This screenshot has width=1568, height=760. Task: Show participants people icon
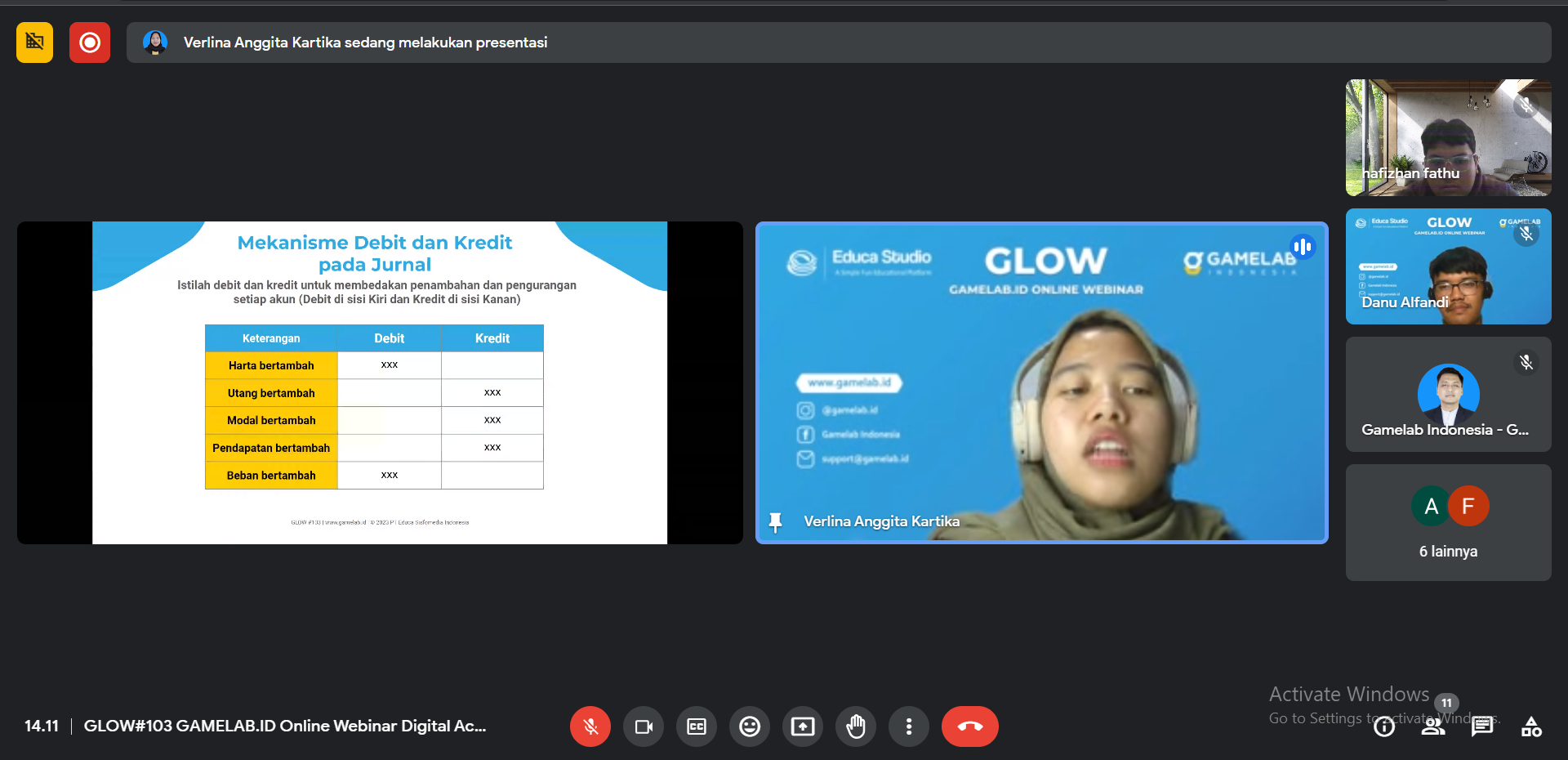pos(1433,726)
